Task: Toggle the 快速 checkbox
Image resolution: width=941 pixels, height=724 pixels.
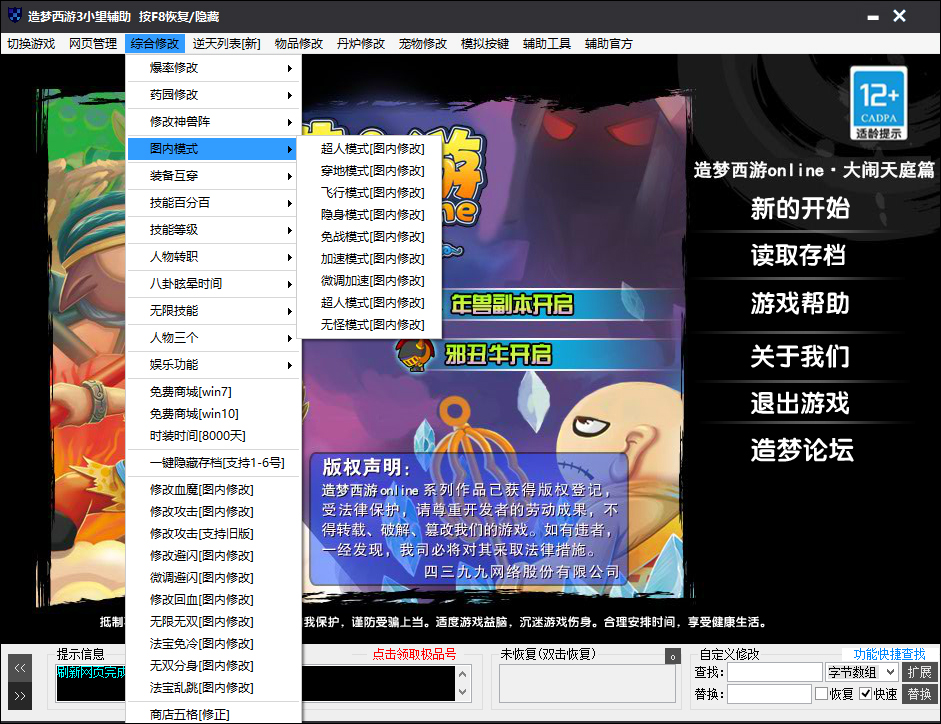Action: pyautogui.click(x=865, y=693)
